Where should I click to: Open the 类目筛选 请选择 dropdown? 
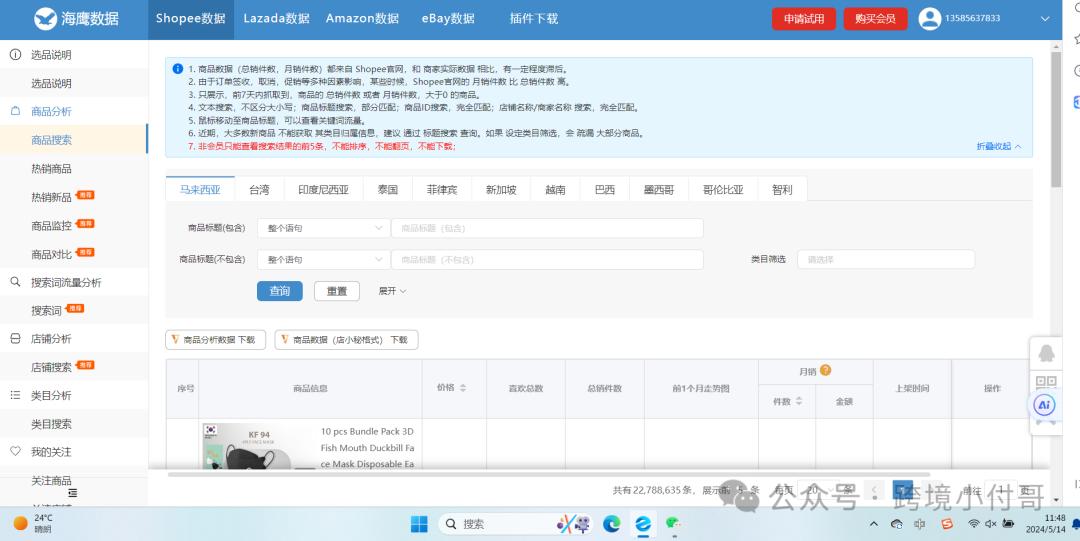pos(886,260)
